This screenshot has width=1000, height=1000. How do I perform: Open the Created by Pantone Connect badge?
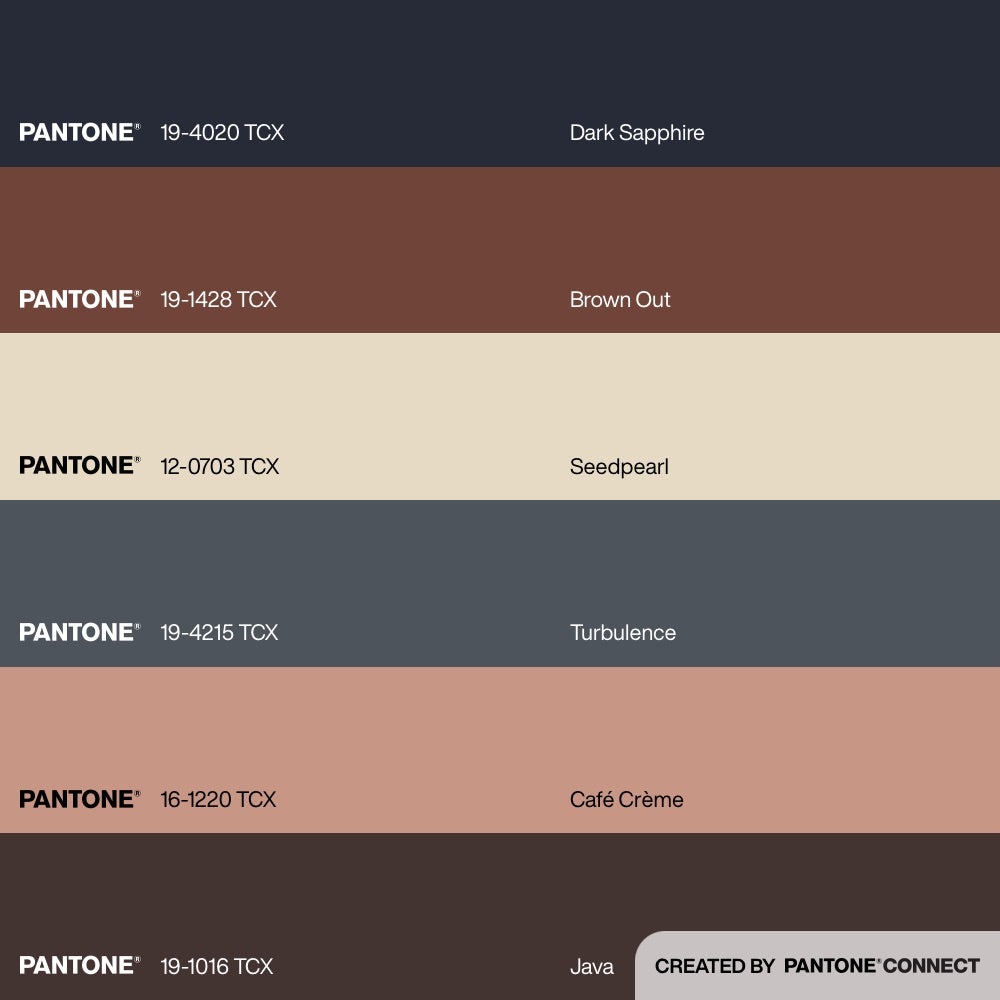coord(817,966)
